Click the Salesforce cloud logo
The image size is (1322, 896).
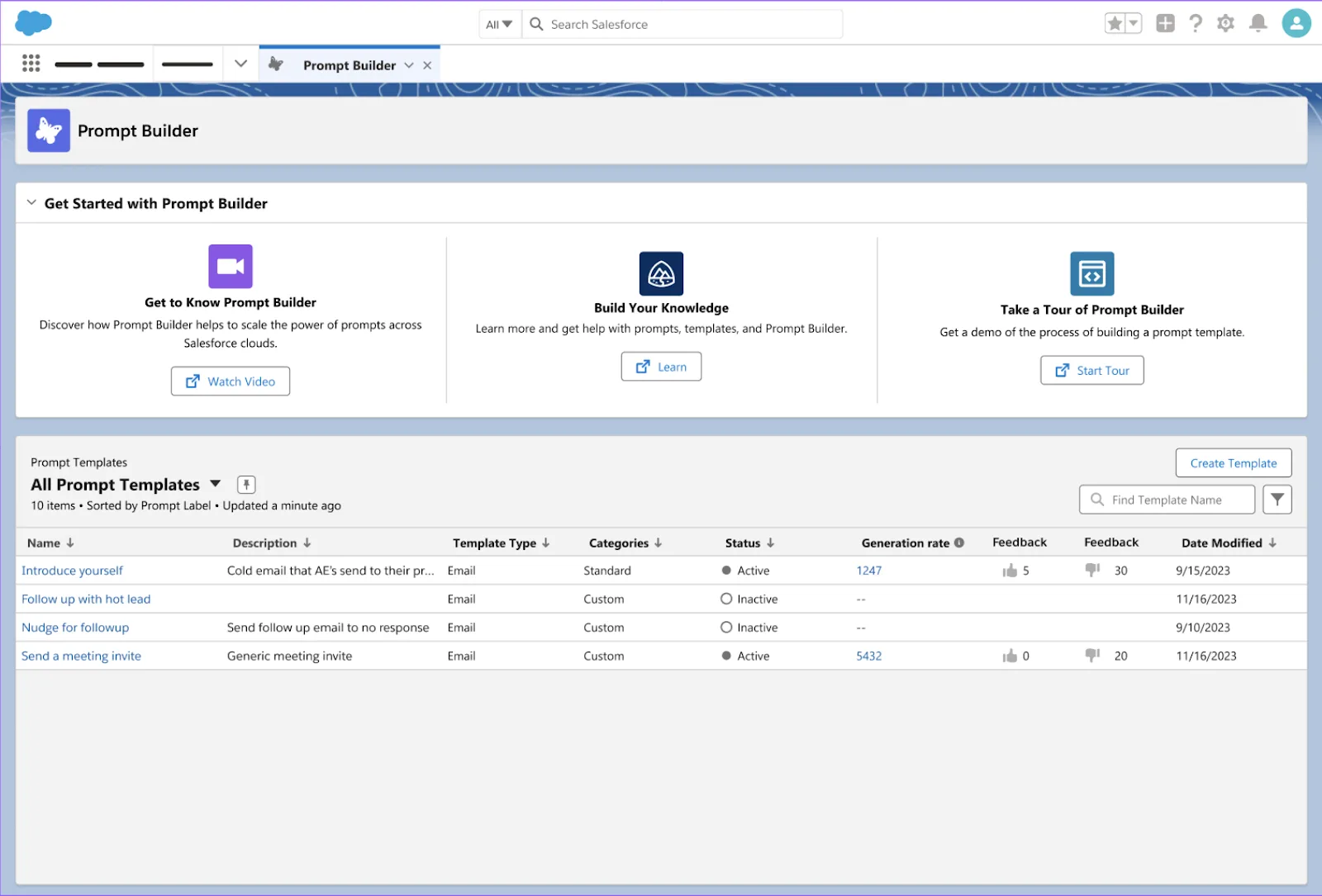[x=34, y=23]
